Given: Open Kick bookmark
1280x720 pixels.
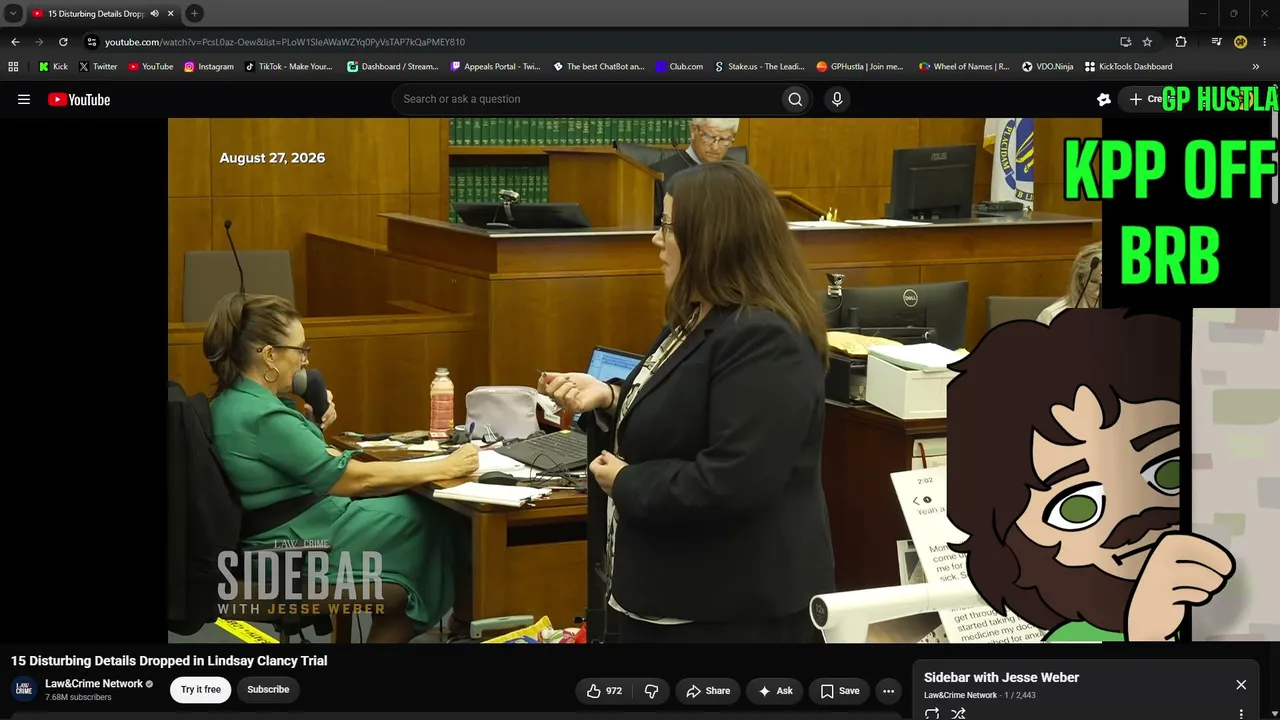Looking at the screenshot, I should point(53,67).
